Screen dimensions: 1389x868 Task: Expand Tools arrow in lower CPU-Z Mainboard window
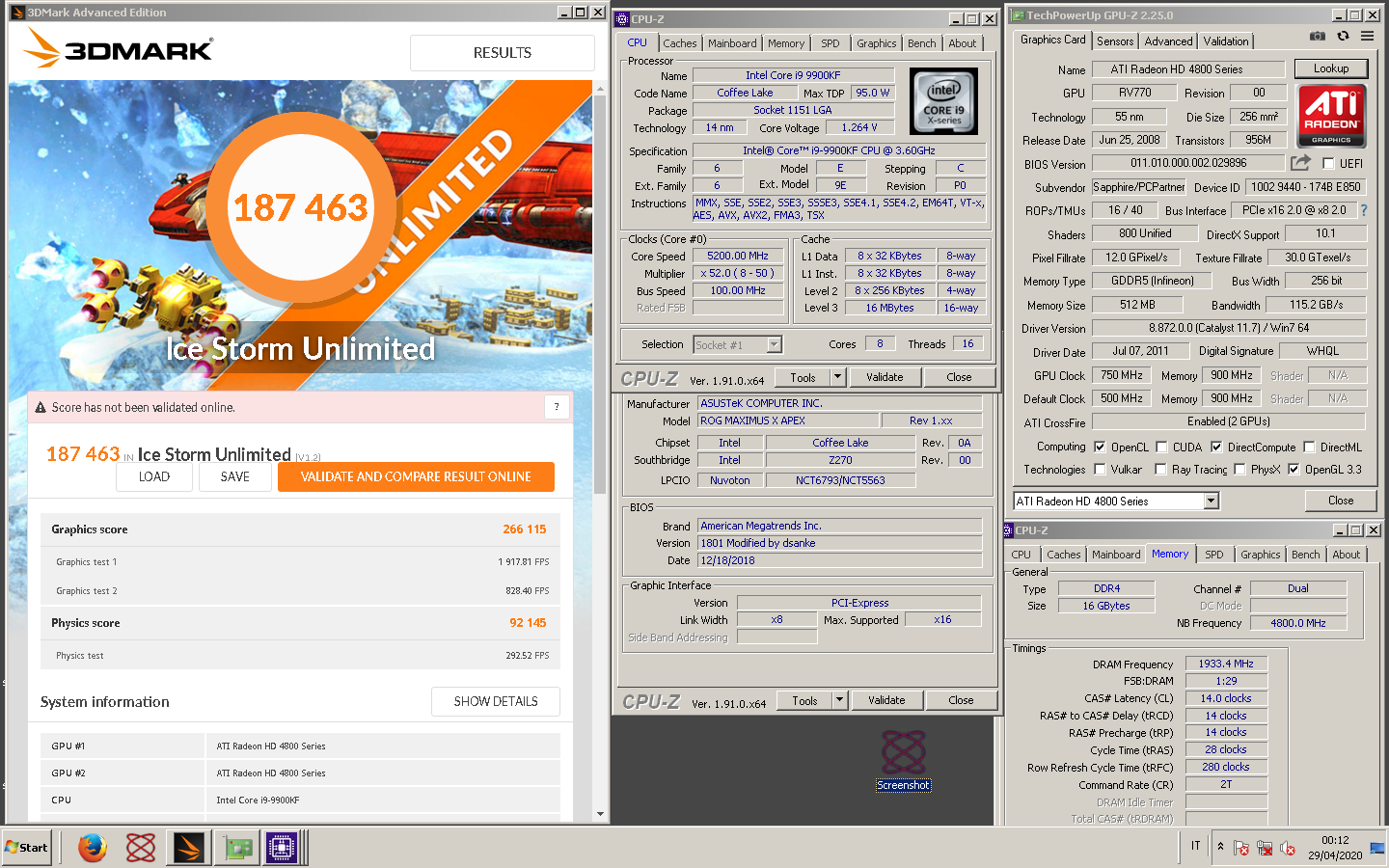pyautogui.click(x=839, y=700)
